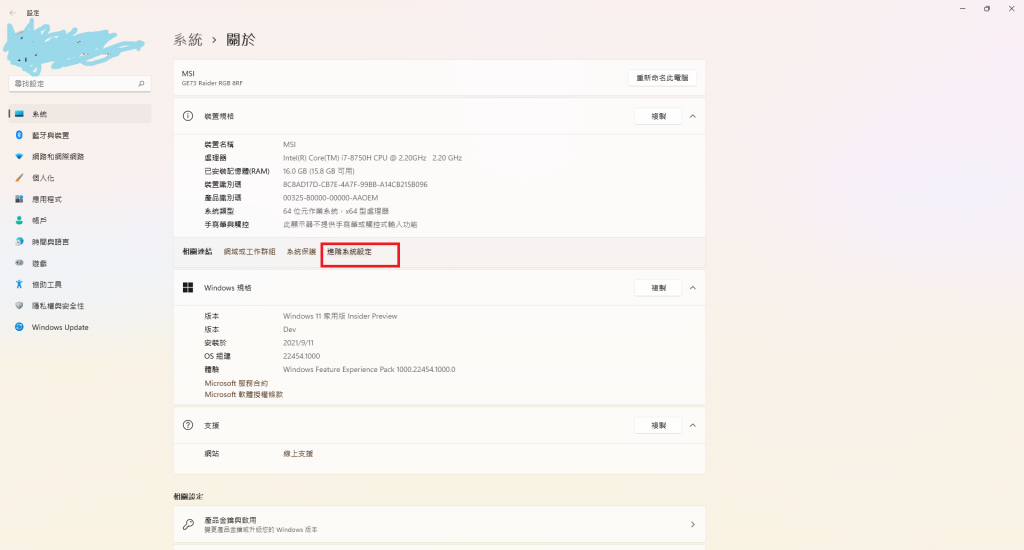Click GE73 Raider RGB 8RF model name
1024x550 pixels.
click(x=212, y=84)
